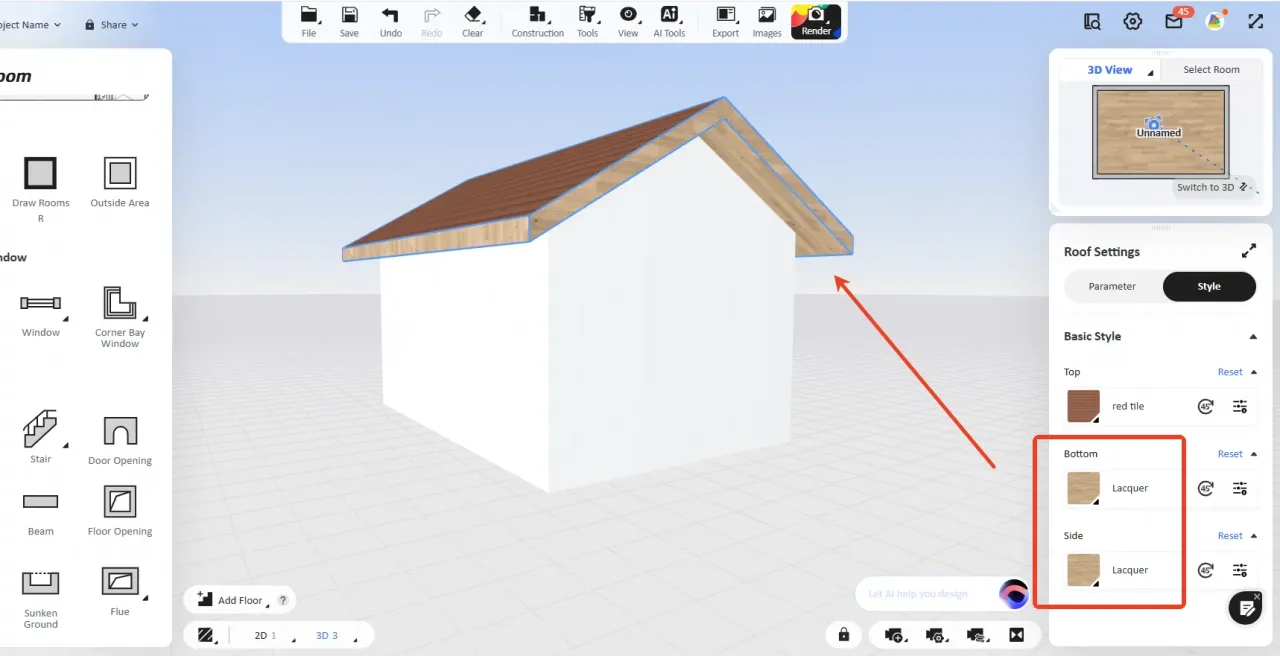Click the Render camera button
Screen dimensions: 1280x656
pos(816,21)
